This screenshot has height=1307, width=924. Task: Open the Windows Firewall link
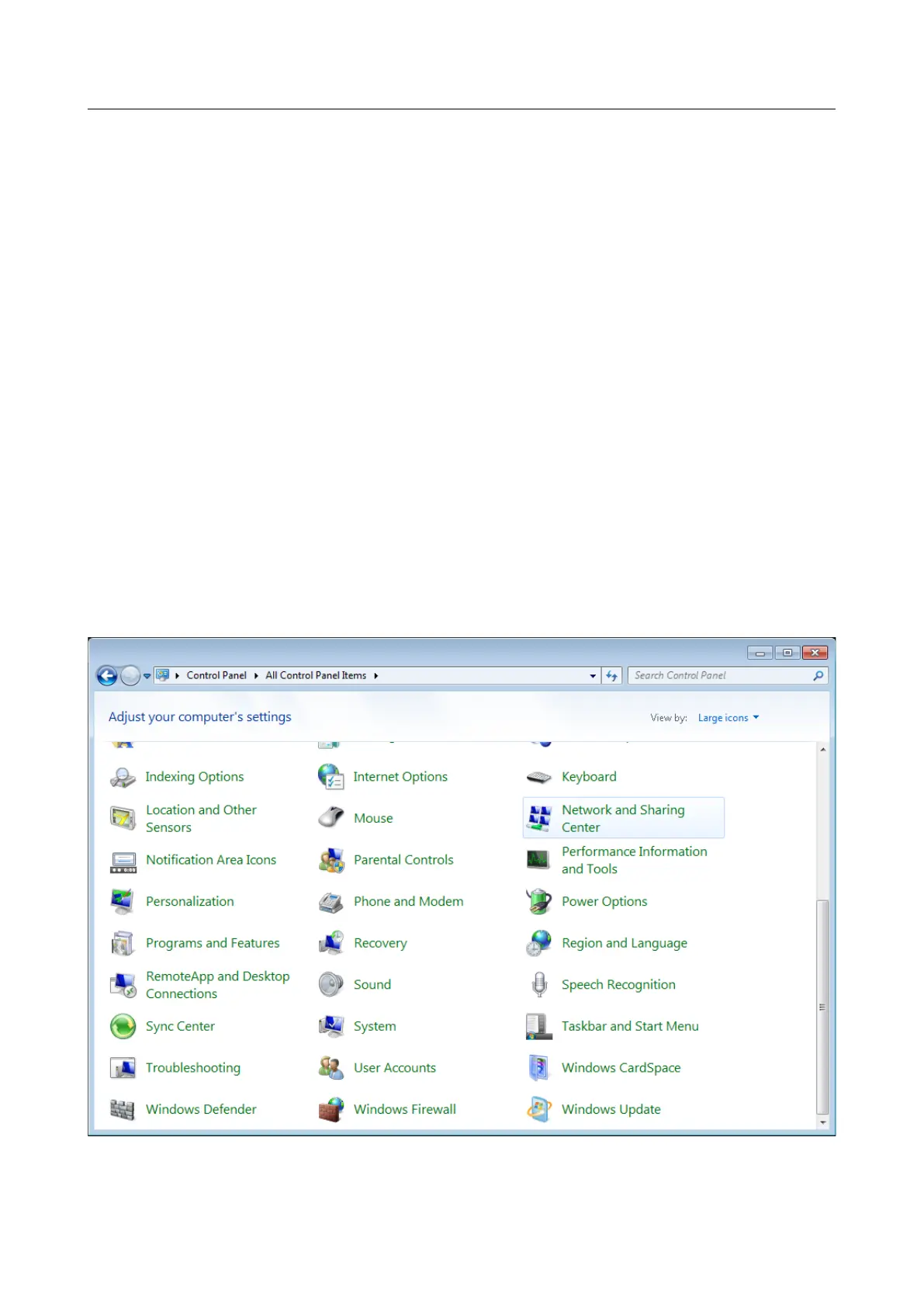coord(405,1110)
